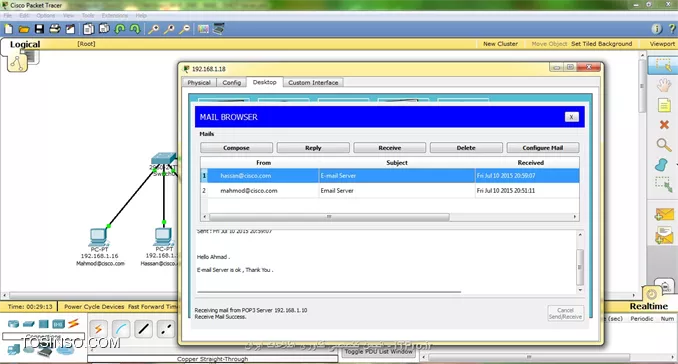Copy using the toolbar Copy icon

pos(89,29)
